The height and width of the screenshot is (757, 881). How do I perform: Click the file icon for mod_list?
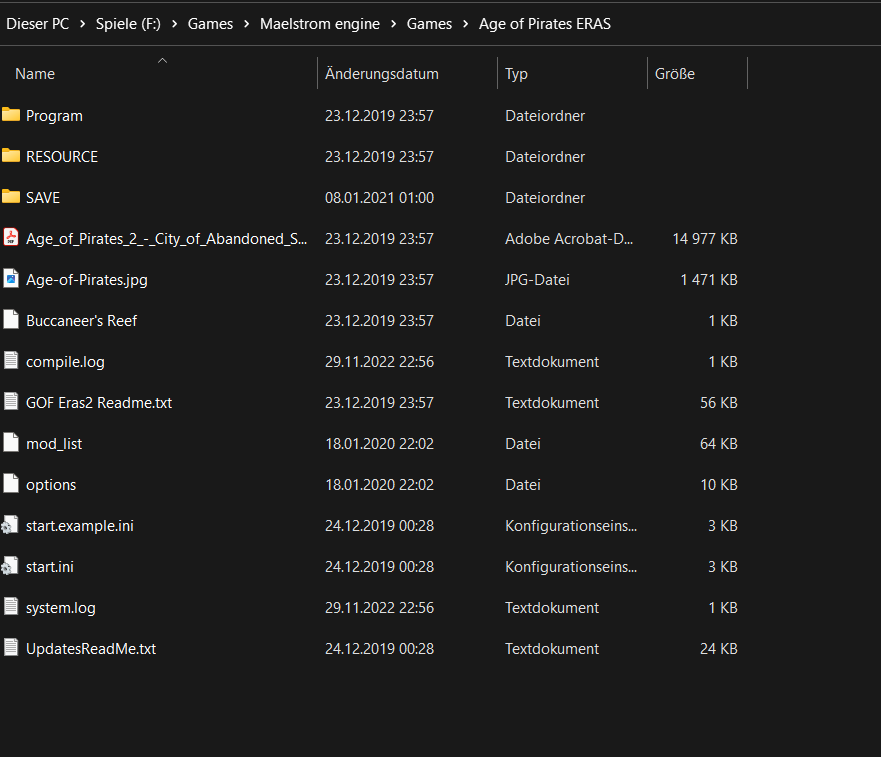point(11,443)
